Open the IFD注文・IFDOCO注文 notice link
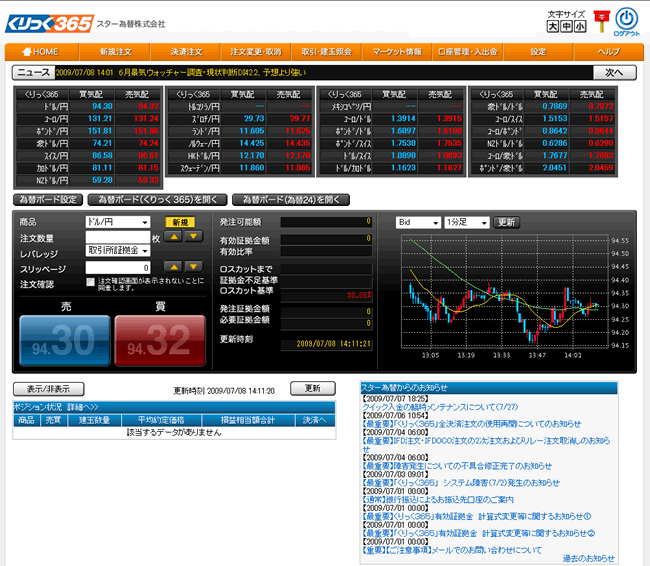Screen dimensions: 650x566 tap(486, 445)
